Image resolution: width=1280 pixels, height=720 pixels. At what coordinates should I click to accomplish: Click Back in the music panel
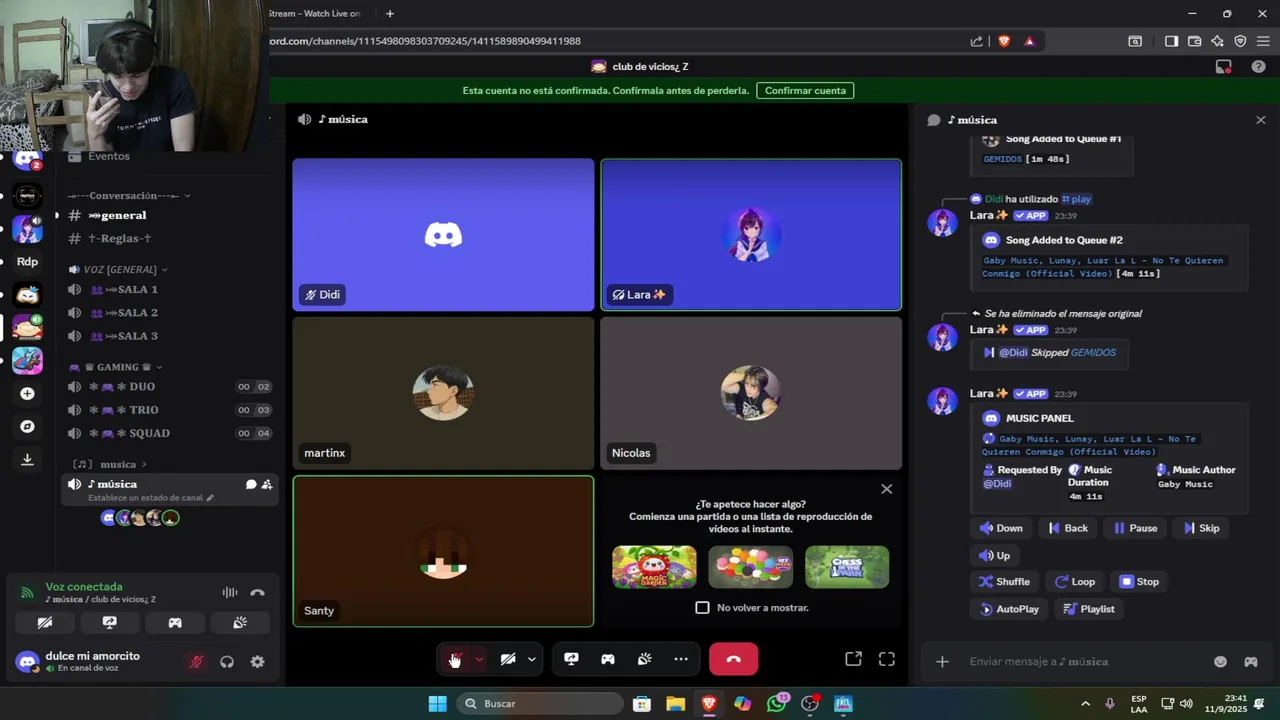(1067, 528)
